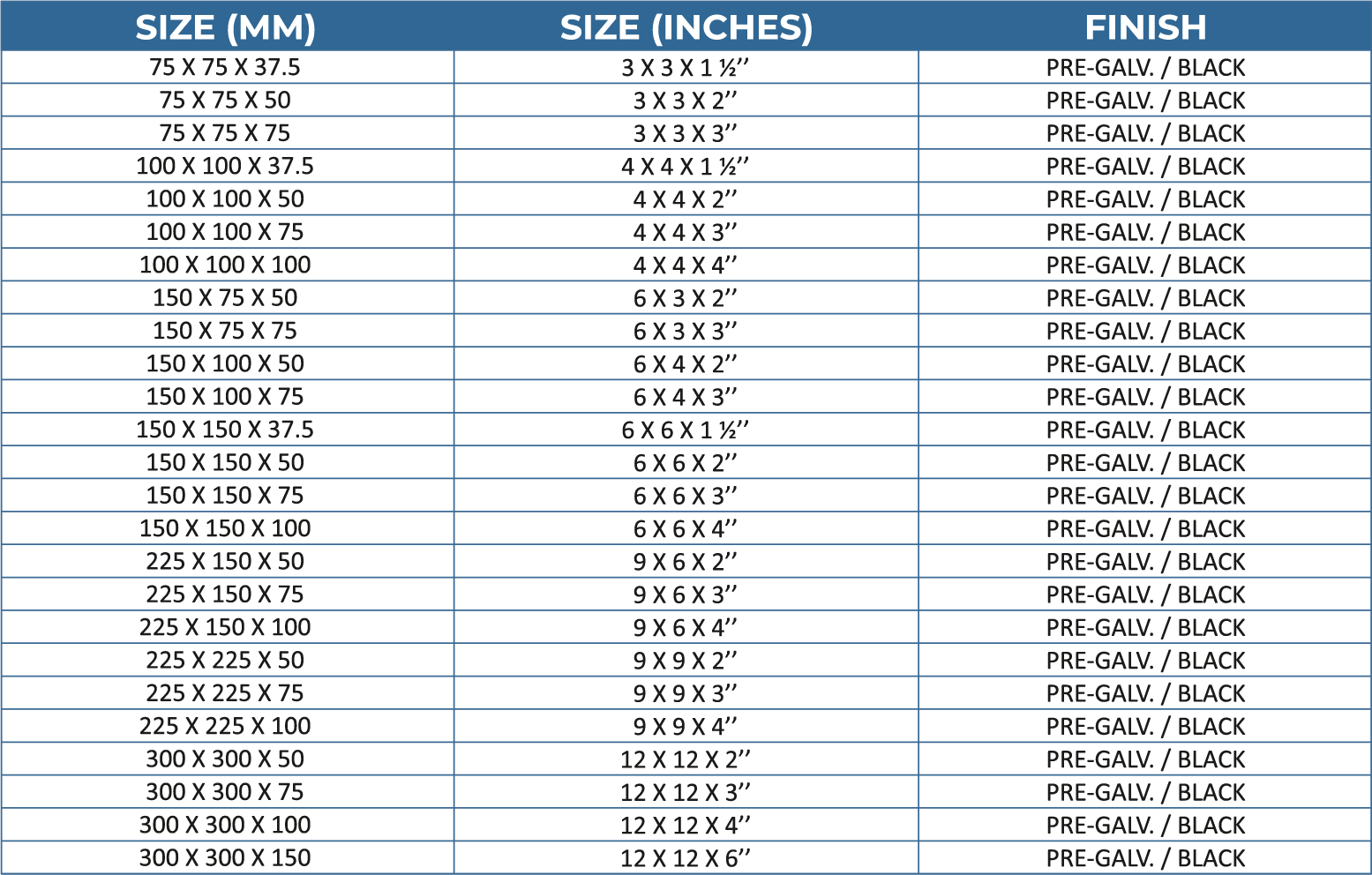The height and width of the screenshot is (875, 1372).
Task: Select the SIZE (INCHES) column header
Action: coord(686,27)
